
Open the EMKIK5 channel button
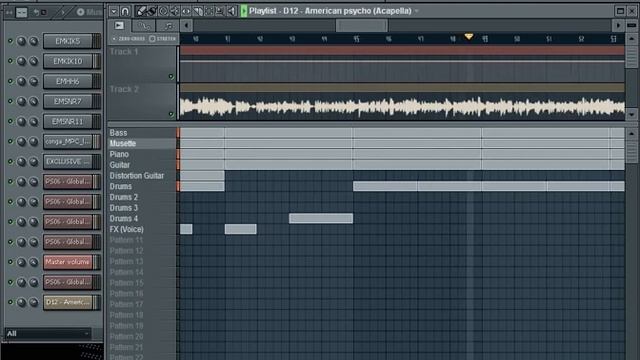point(68,41)
